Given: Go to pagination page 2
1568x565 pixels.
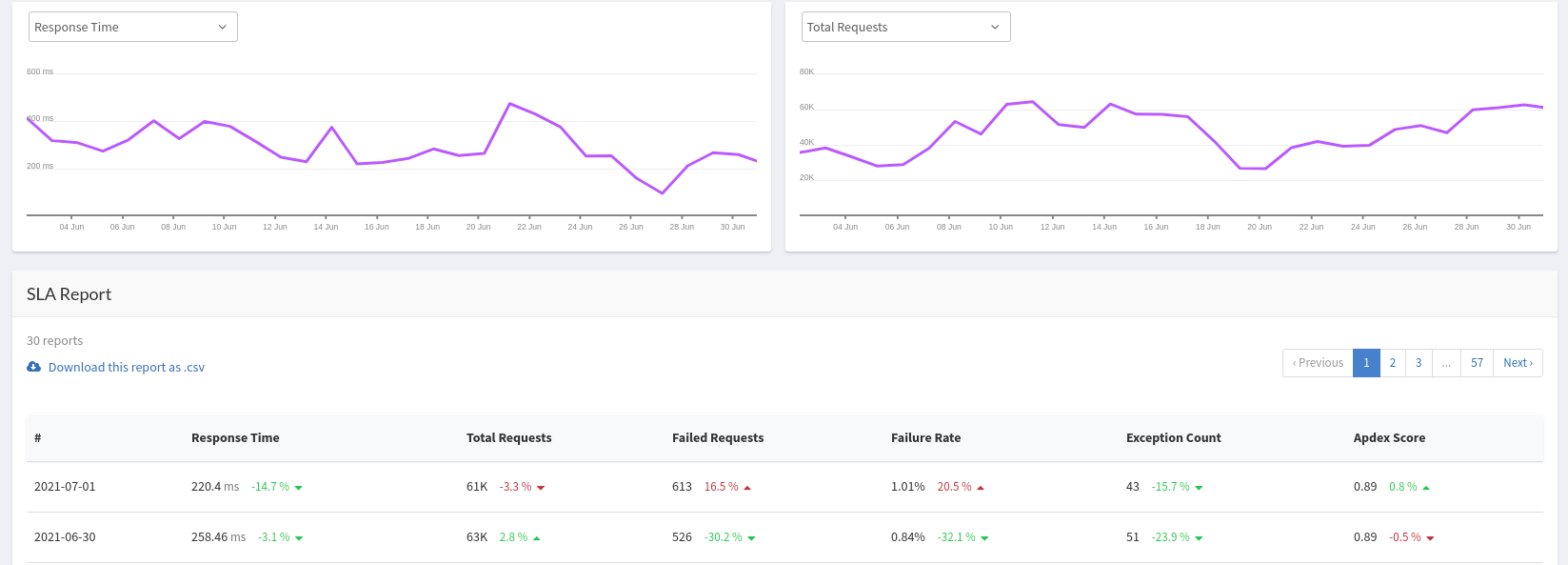Looking at the screenshot, I should pyautogui.click(x=1392, y=363).
